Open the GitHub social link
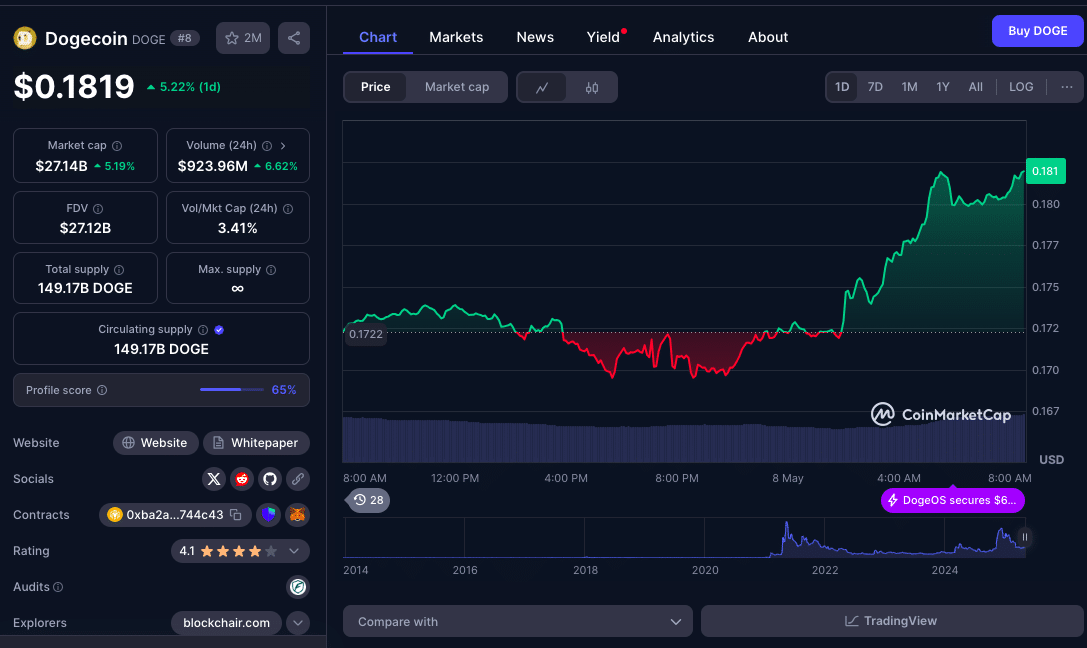 click(270, 479)
